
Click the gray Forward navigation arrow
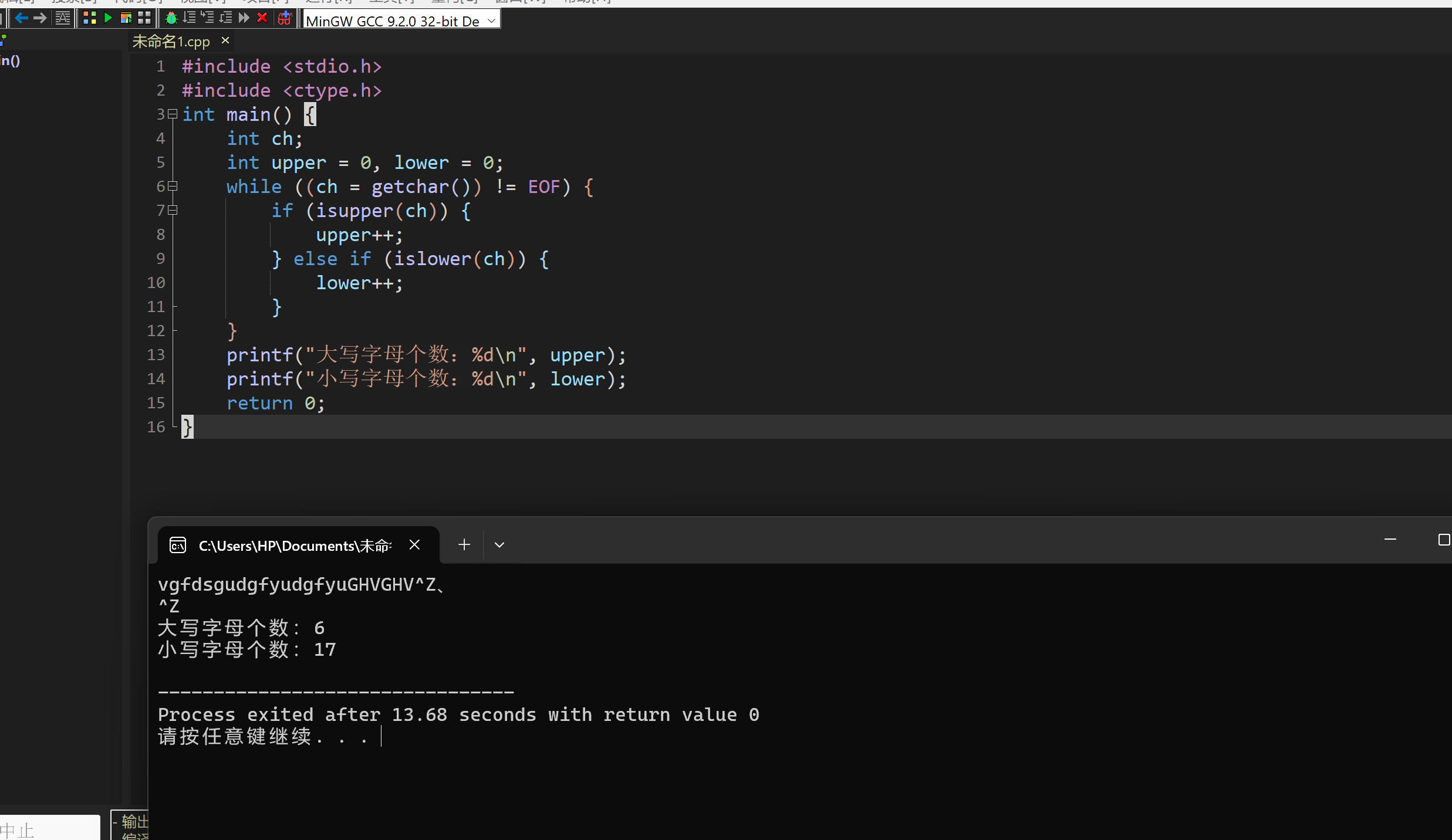(x=40, y=18)
